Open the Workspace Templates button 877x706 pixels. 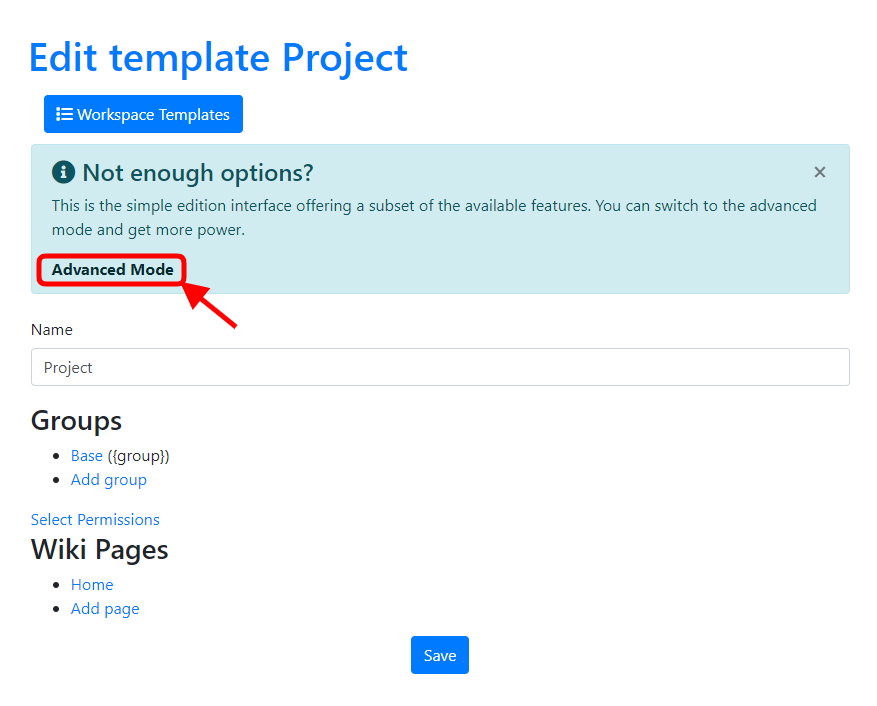click(x=143, y=114)
